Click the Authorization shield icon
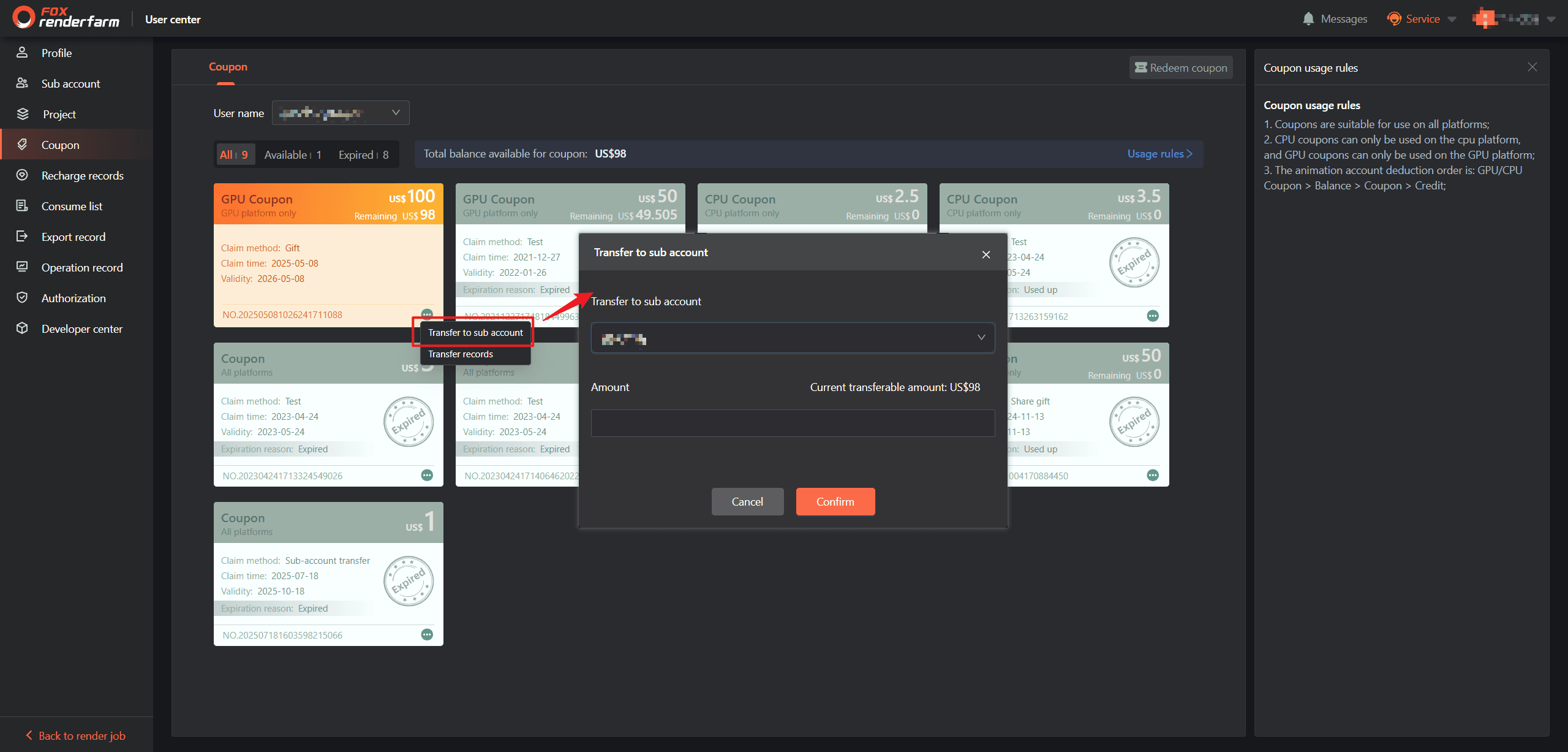This screenshot has height=752, width=1568. (x=22, y=298)
